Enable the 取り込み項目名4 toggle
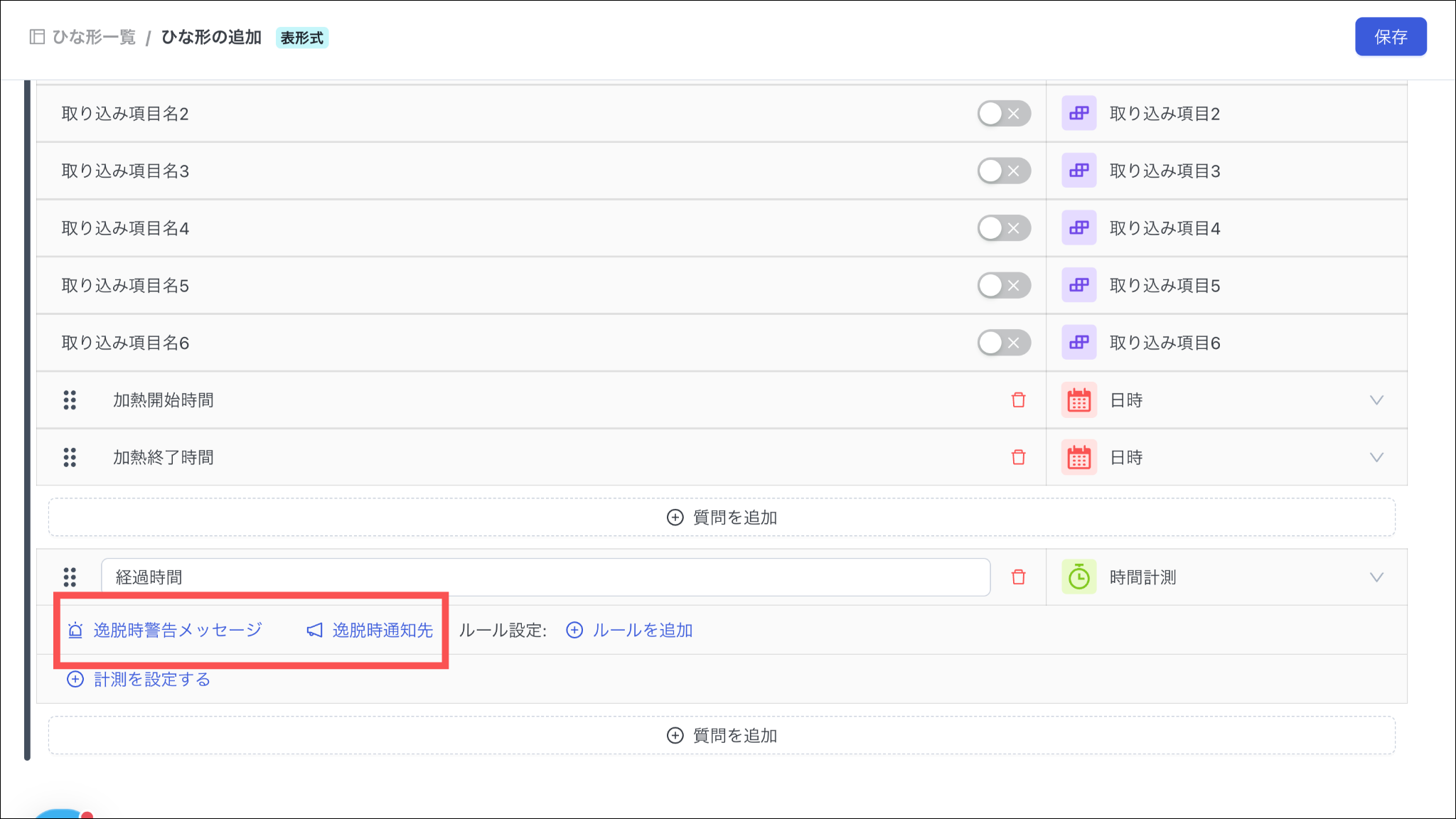The width and height of the screenshot is (1456, 819). [x=1003, y=228]
